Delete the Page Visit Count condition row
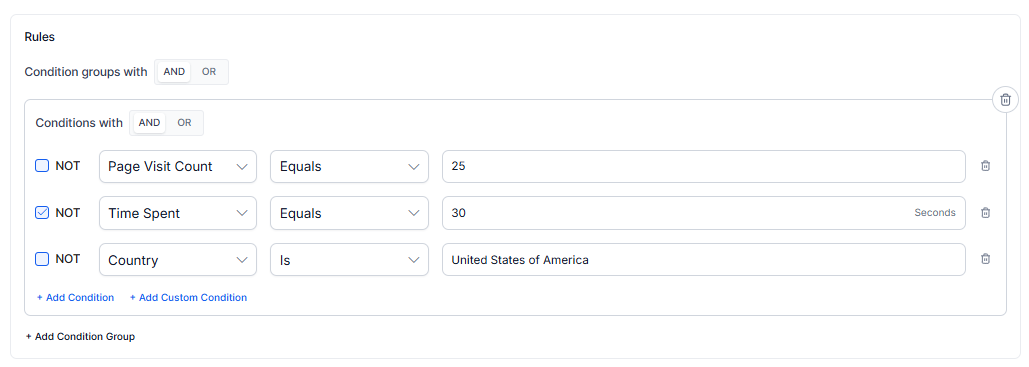The height and width of the screenshot is (367, 1029). pyautogui.click(x=985, y=166)
